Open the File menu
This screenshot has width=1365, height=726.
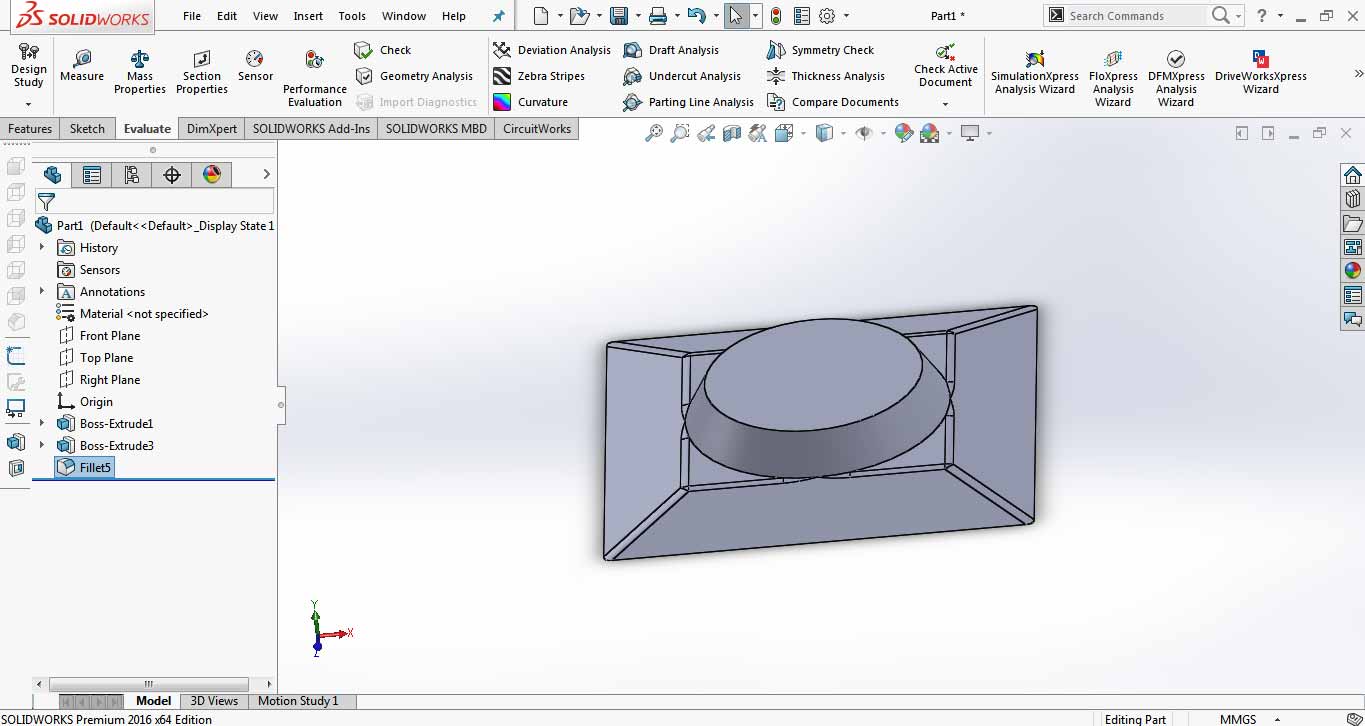[x=192, y=16]
